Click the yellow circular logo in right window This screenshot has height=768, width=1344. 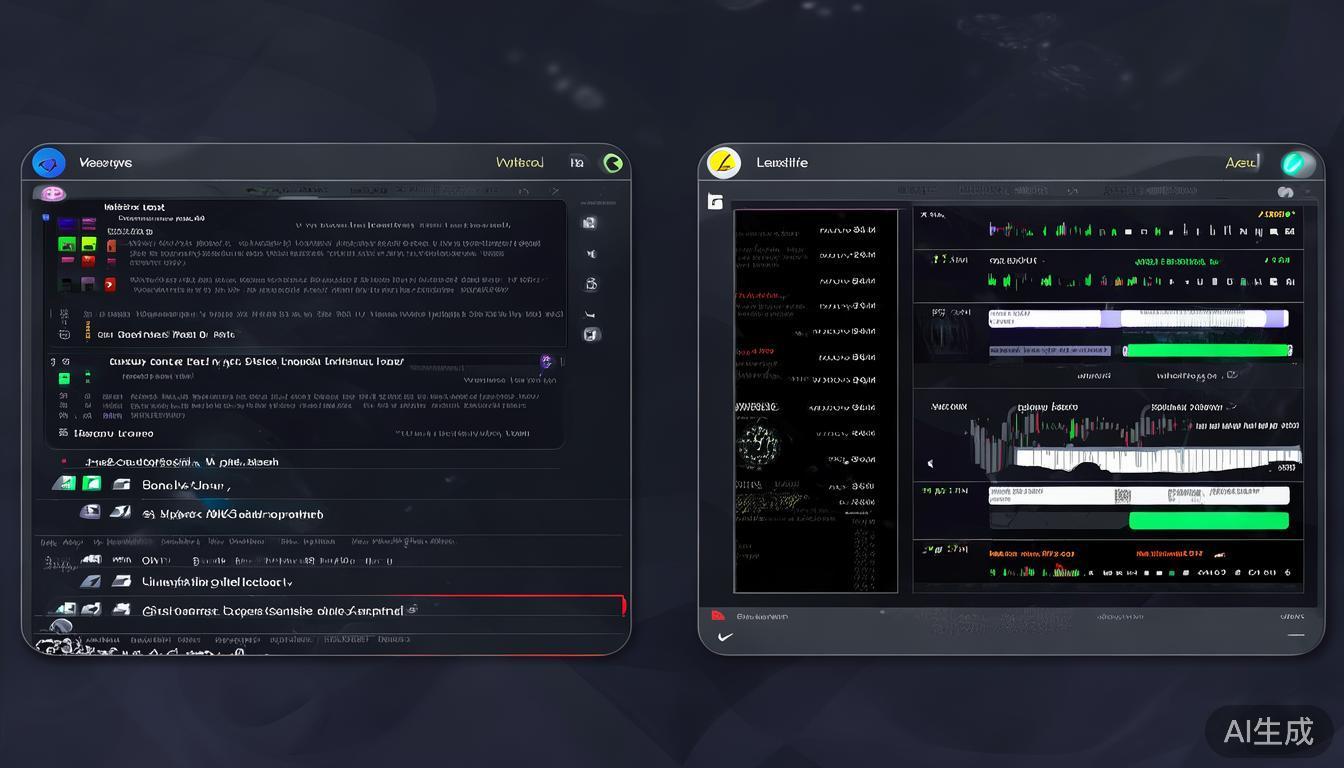pyautogui.click(x=723, y=162)
